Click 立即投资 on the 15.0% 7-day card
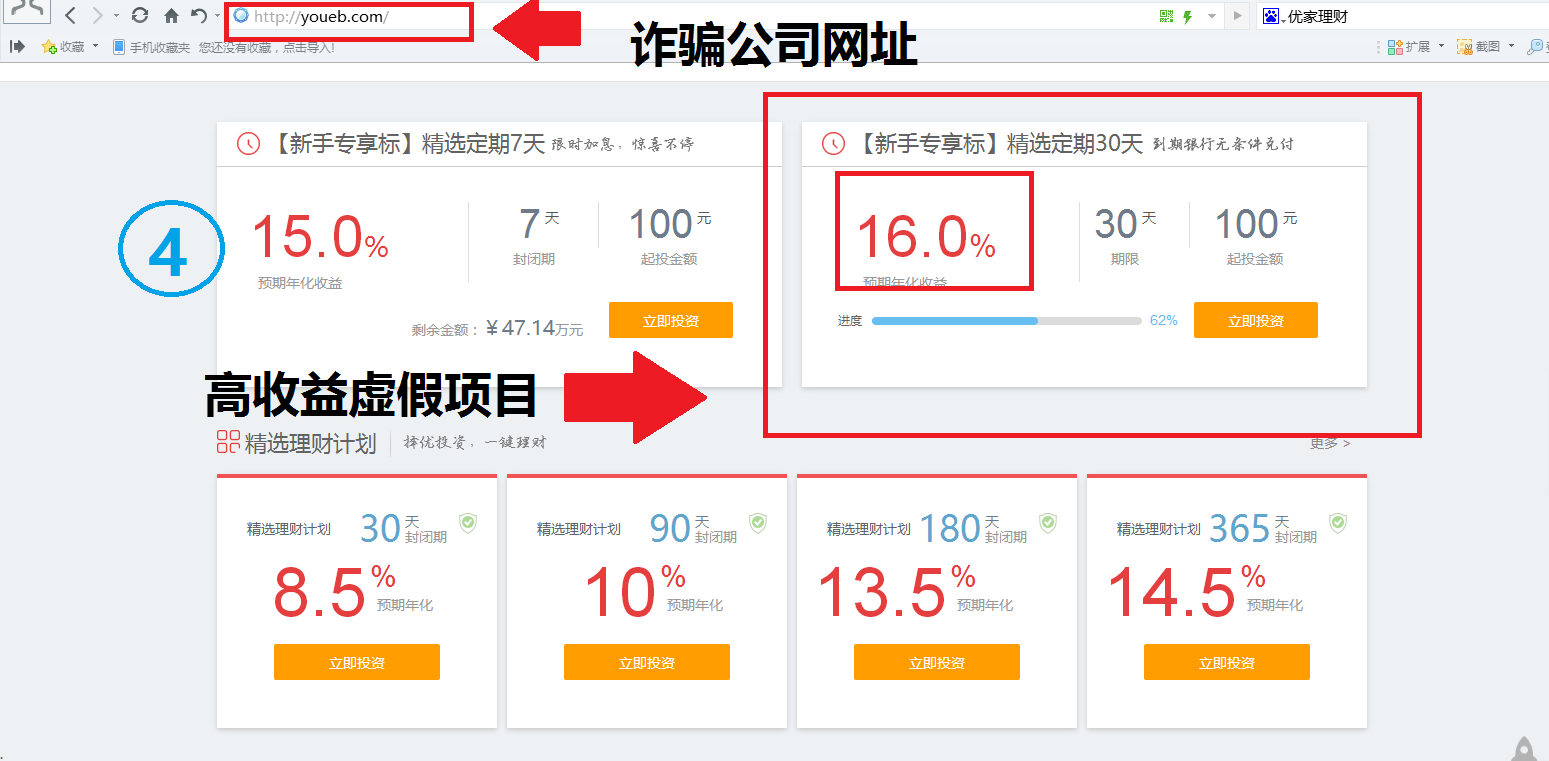This screenshot has height=761, width=1549. click(670, 320)
